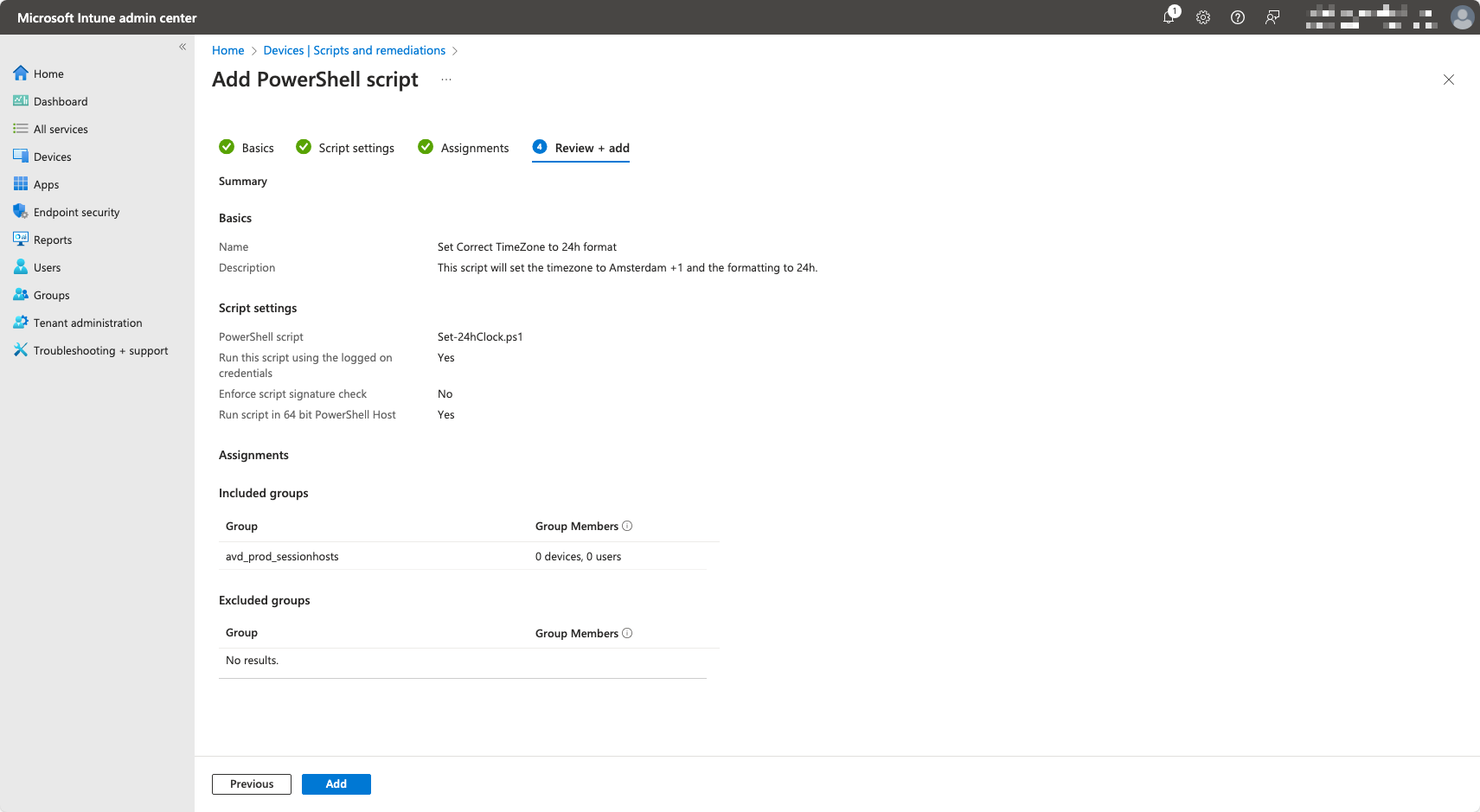Image resolution: width=1480 pixels, height=812 pixels.
Task: Click Add to create the PowerShell script
Action: click(x=336, y=783)
